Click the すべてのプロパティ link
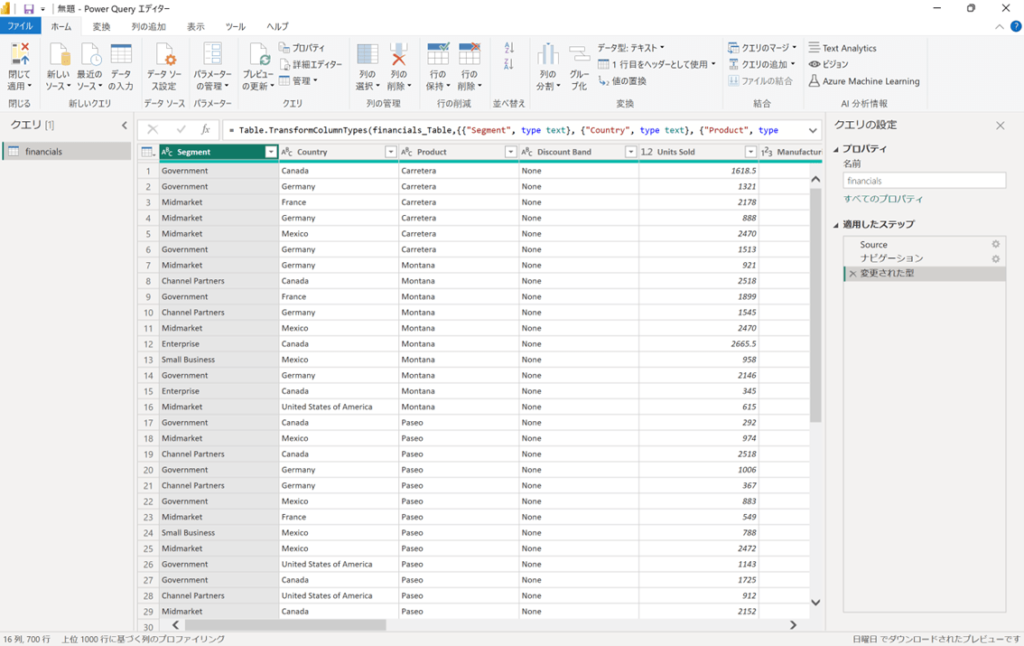The image size is (1024, 646). [x=883, y=199]
